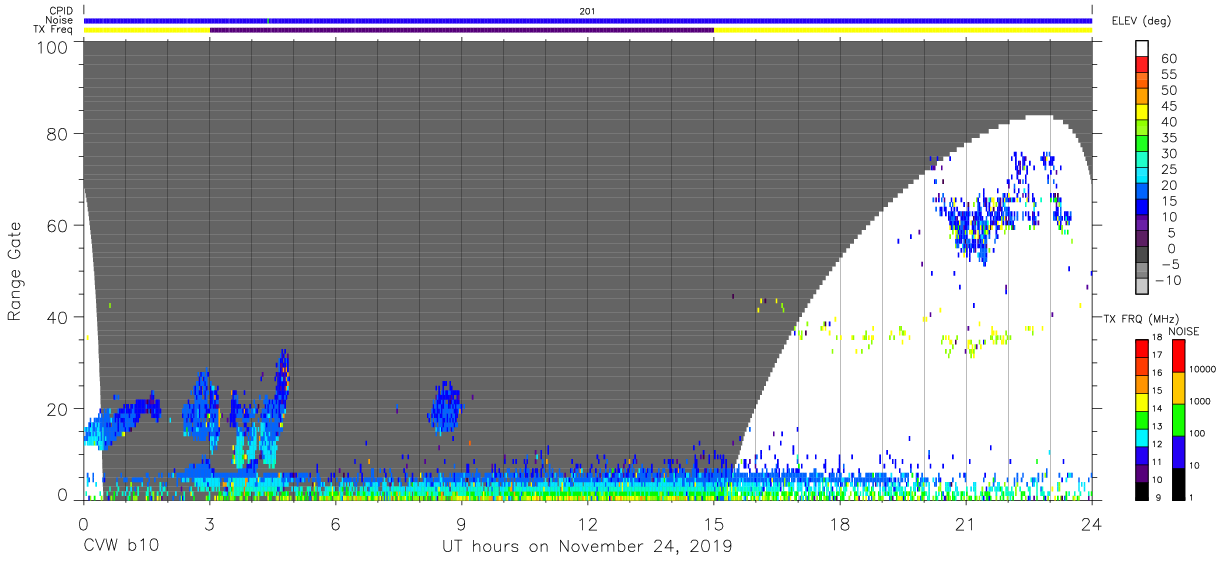Click the x-axis tick label '9'
This screenshot has height=567, width=1228.
point(461,523)
